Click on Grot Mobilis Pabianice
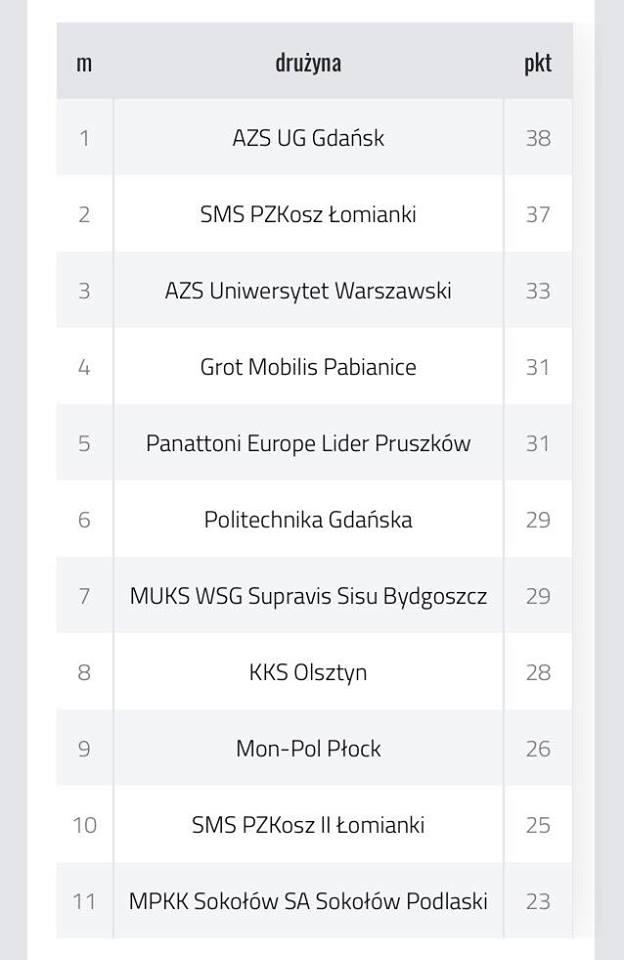Screen dimensions: 624x960 [x=308, y=367]
